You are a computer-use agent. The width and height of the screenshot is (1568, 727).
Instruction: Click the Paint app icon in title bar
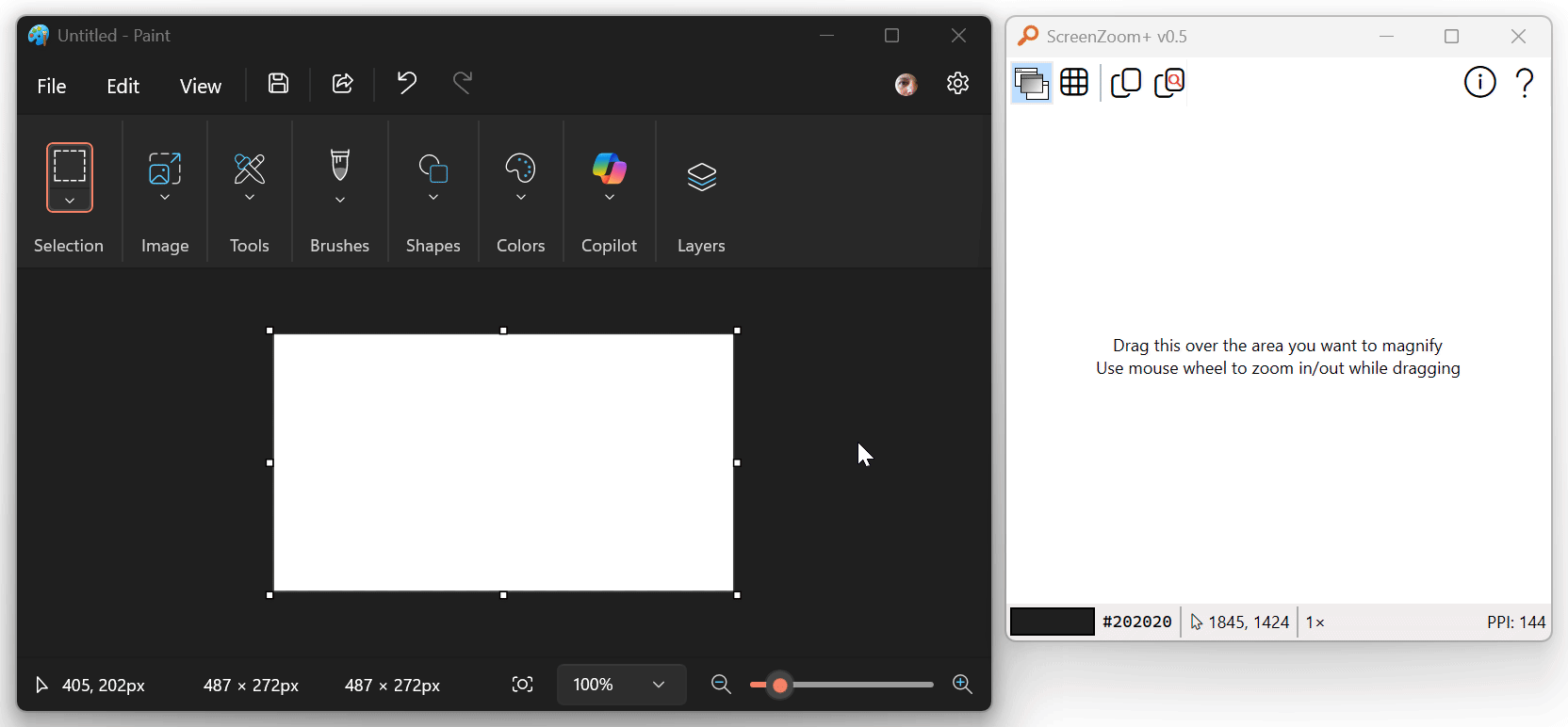[39, 36]
